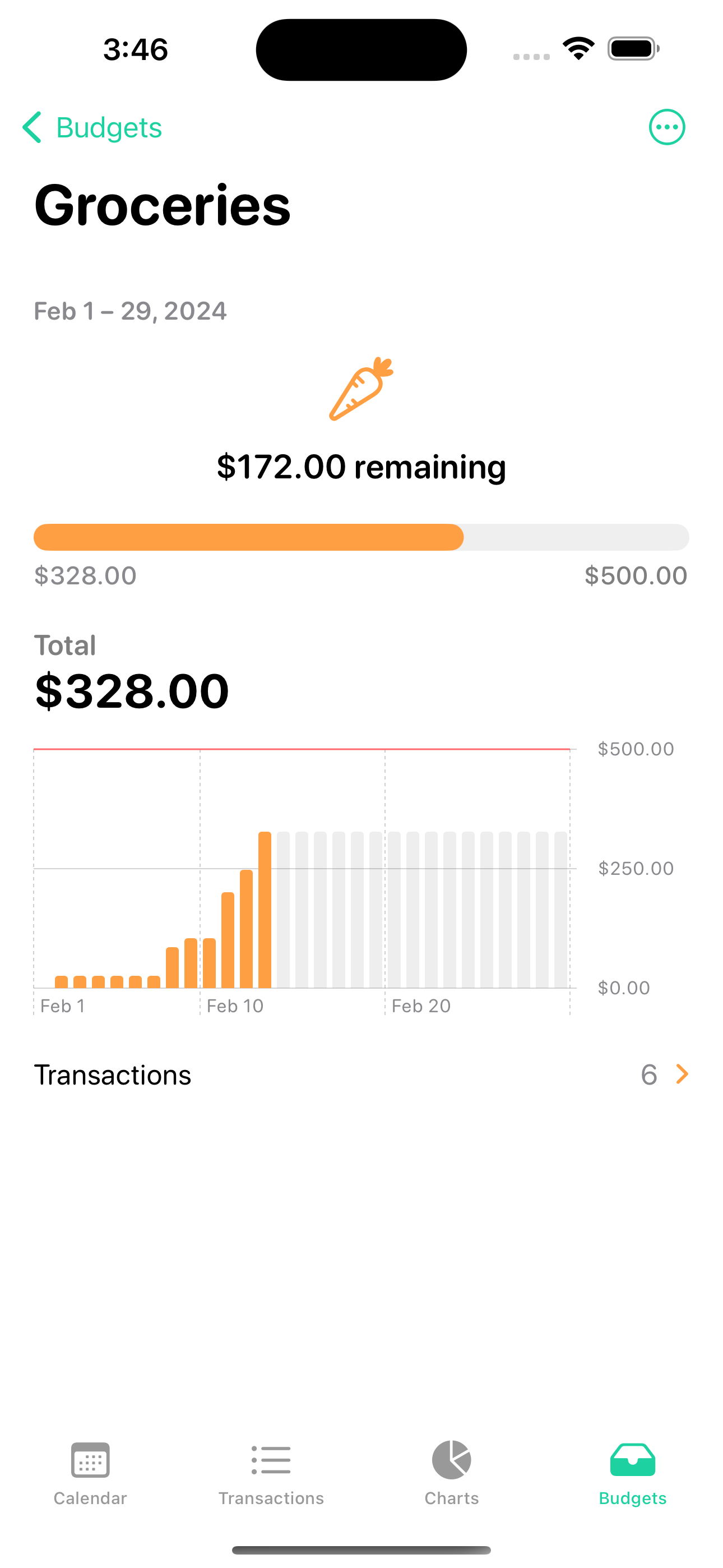Tap the $328.00 total amount
Screen dimensions: 723x1568
pyautogui.click(x=132, y=691)
